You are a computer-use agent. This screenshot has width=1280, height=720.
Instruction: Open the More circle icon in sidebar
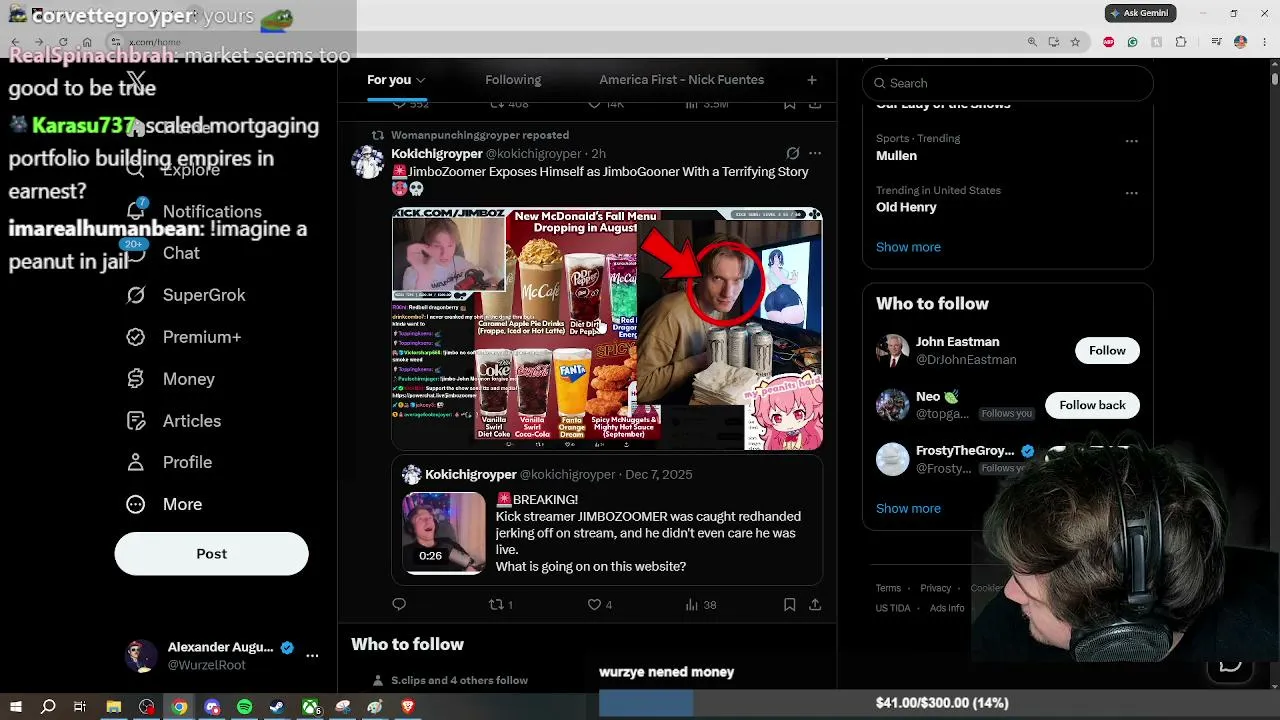pyautogui.click(x=136, y=504)
